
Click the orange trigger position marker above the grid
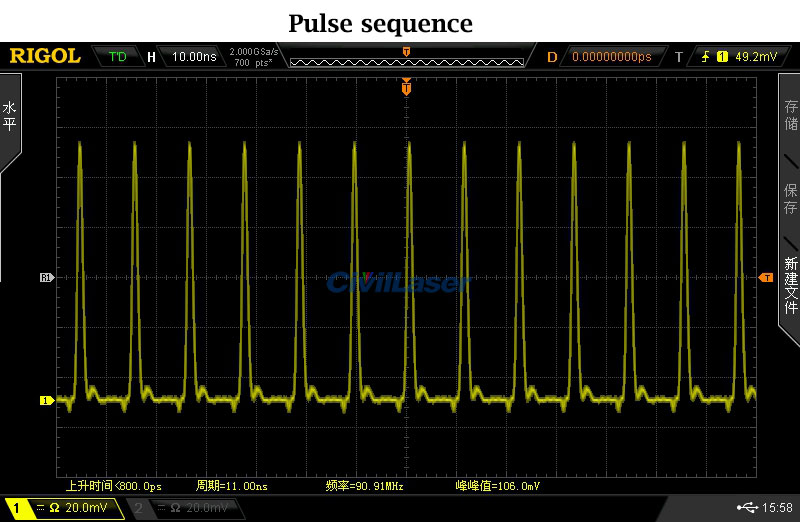click(406, 88)
